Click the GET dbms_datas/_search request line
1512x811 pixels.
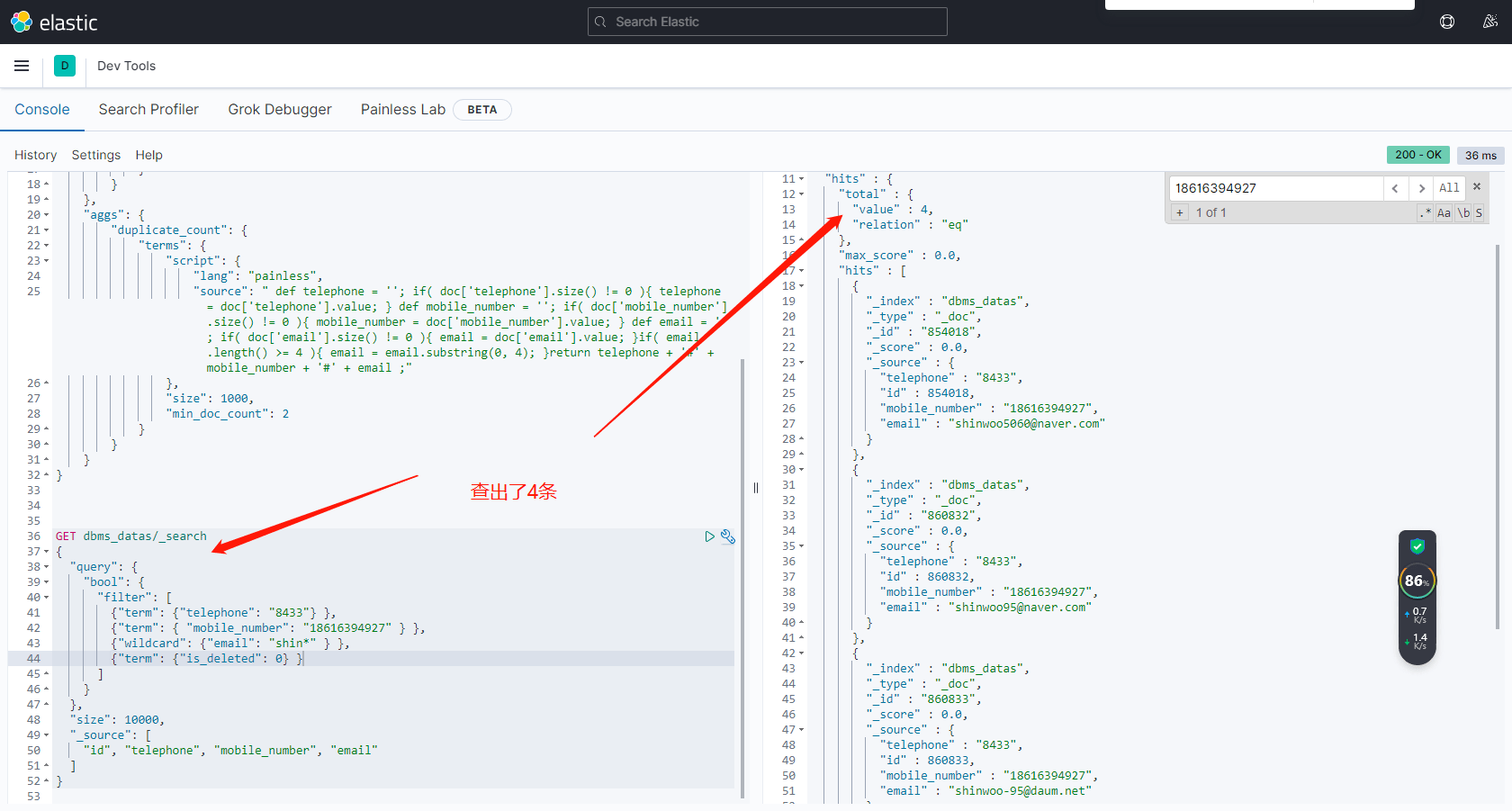131,536
